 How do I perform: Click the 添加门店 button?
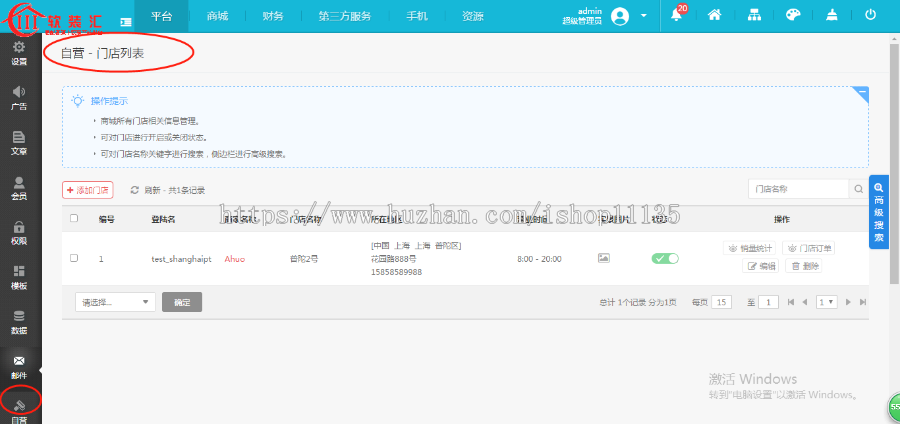pos(89,189)
